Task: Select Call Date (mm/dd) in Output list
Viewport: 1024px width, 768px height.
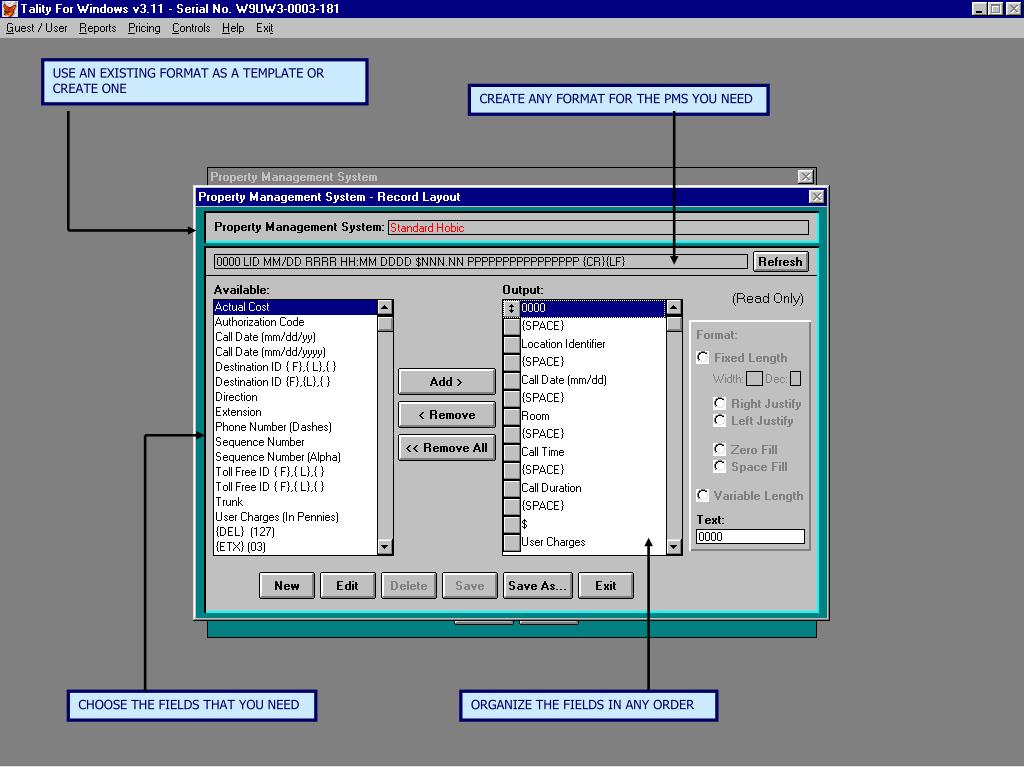Action: 592,380
